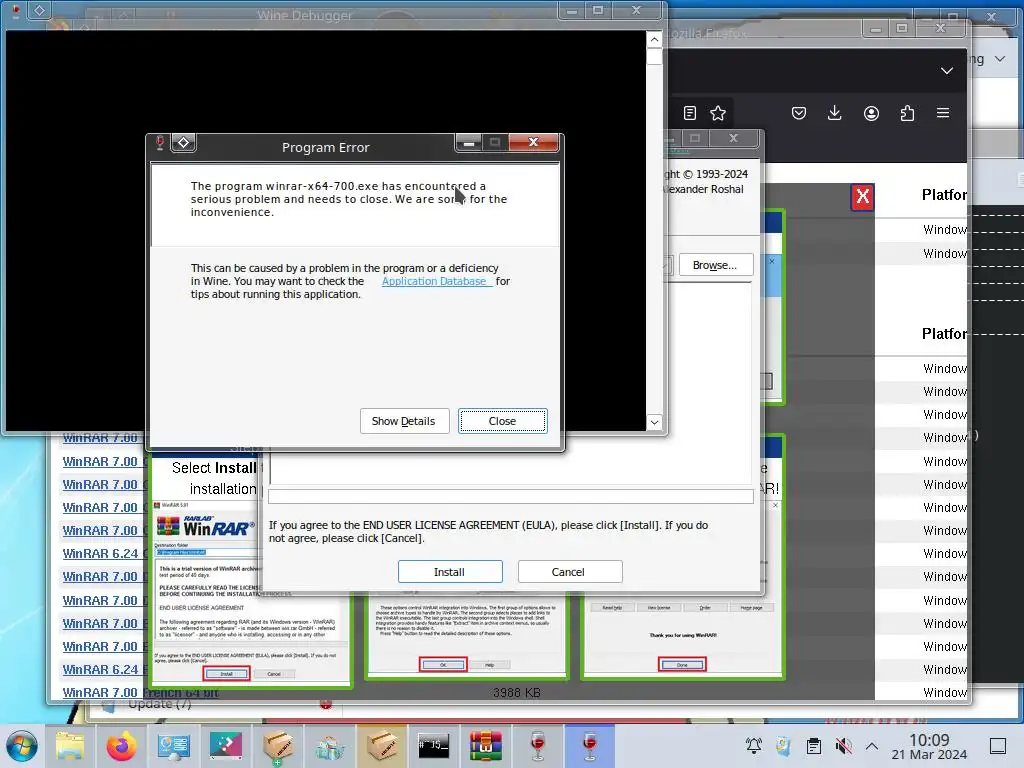Image resolution: width=1024 pixels, height=768 pixels.
Task: Open WinRAR 7.00 French 64 bit link
Action: (140, 692)
